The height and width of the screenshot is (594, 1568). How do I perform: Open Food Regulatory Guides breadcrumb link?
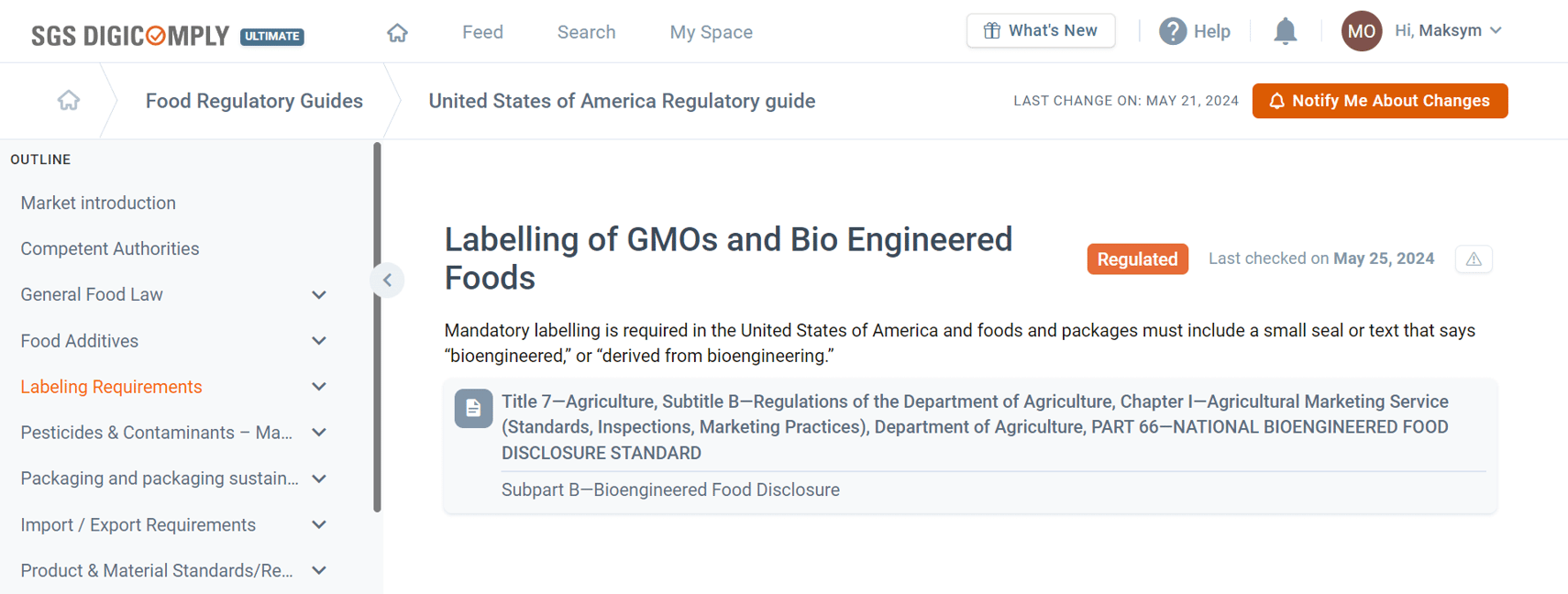click(x=253, y=101)
